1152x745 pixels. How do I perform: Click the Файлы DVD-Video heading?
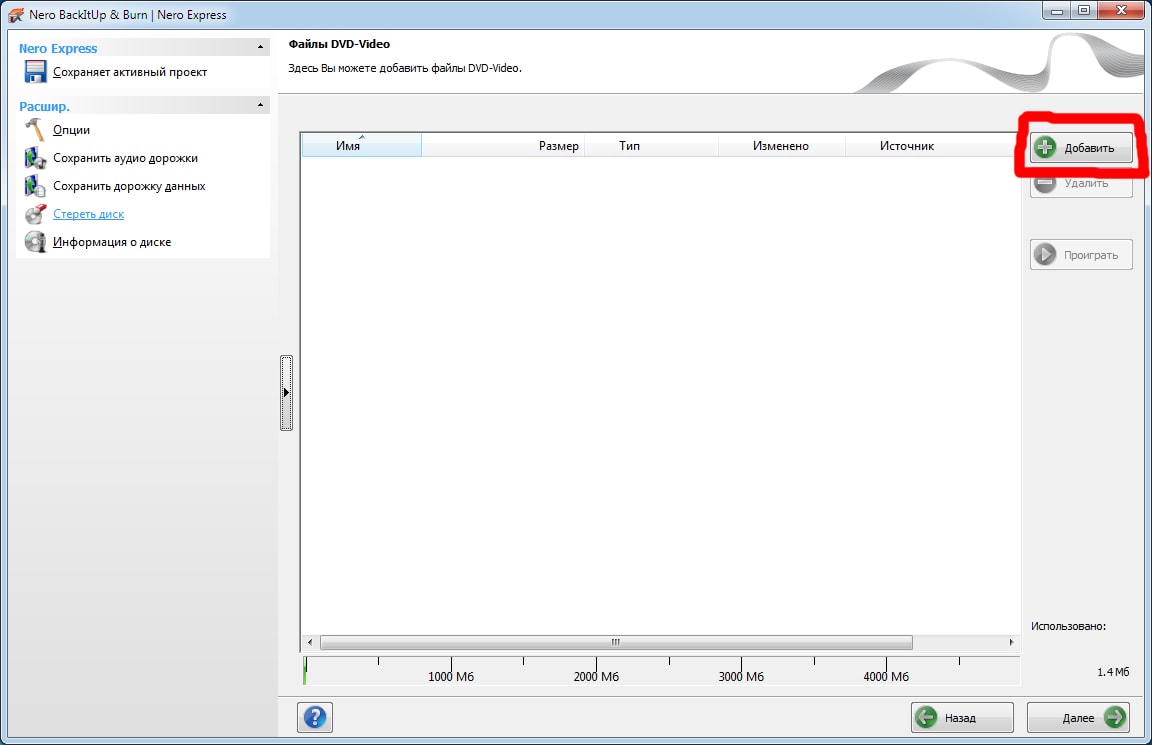tap(339, 44)
